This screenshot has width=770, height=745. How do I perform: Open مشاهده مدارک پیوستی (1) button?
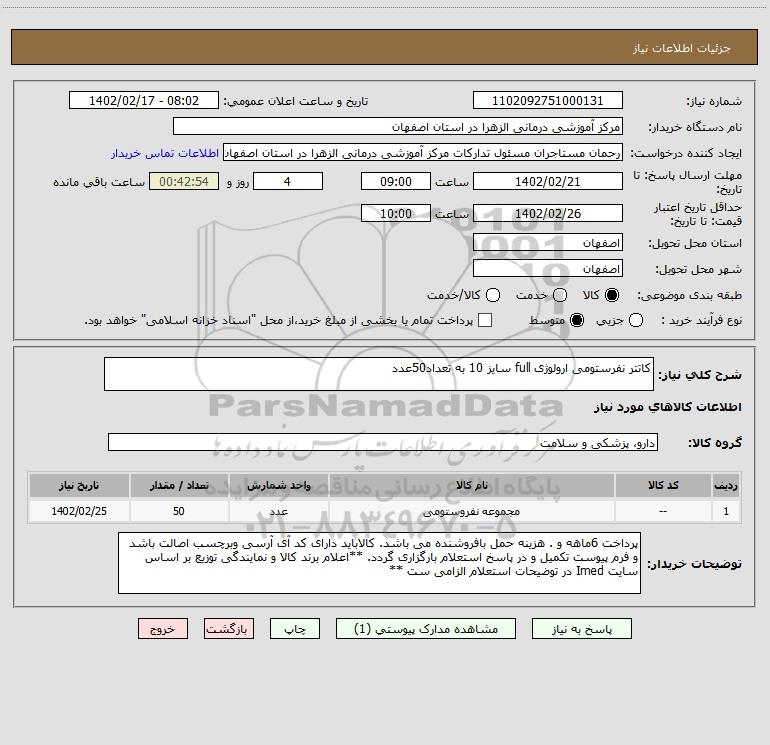[x=426, y=629]
